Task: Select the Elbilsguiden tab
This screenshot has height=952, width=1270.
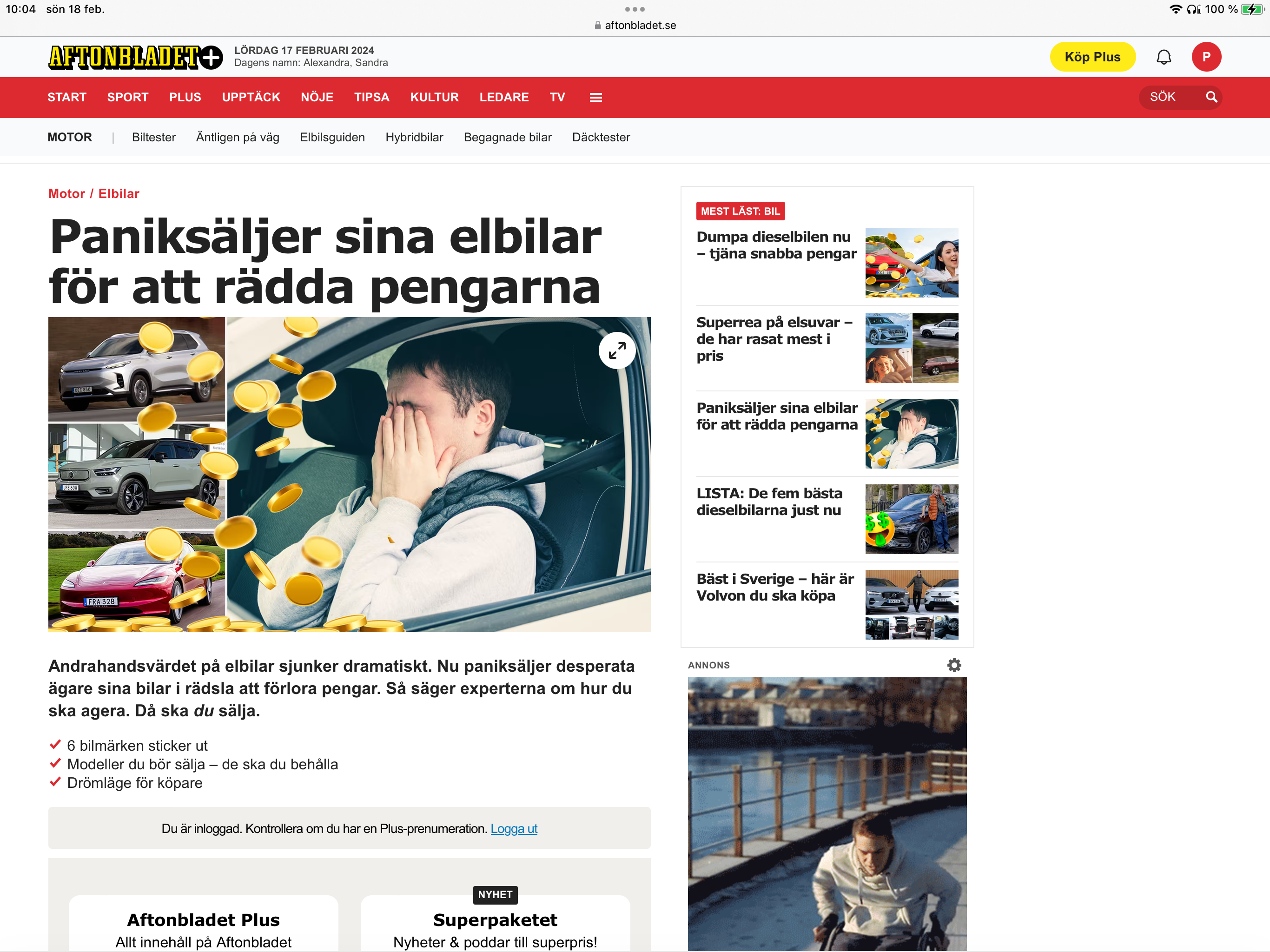Action: (x=332, y=137)
